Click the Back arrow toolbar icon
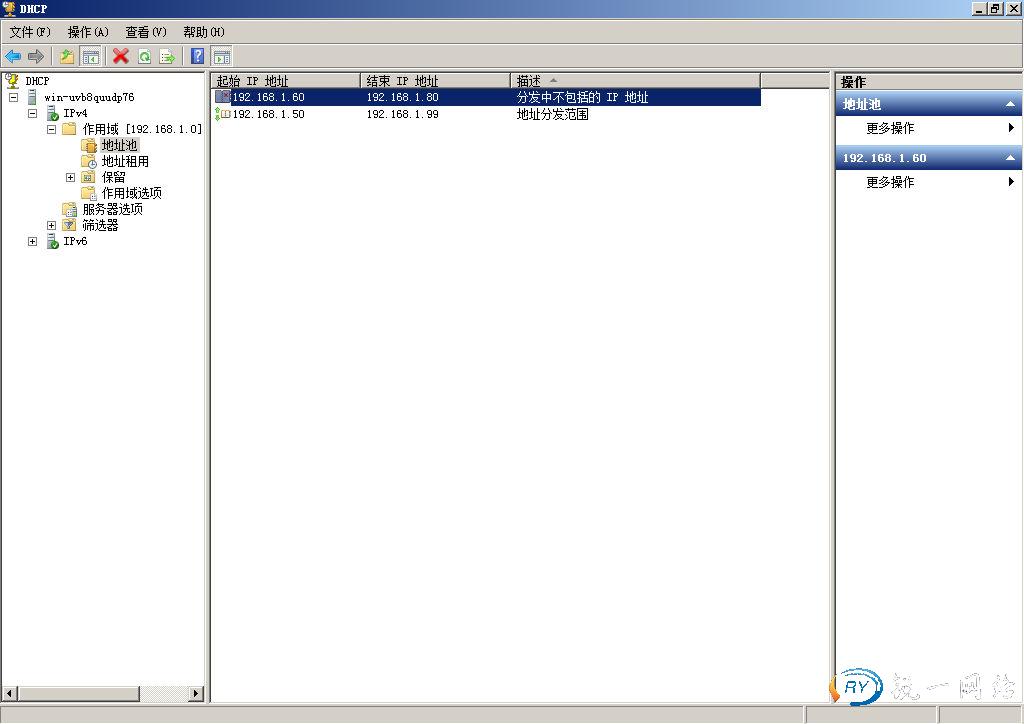 [13, 56]
